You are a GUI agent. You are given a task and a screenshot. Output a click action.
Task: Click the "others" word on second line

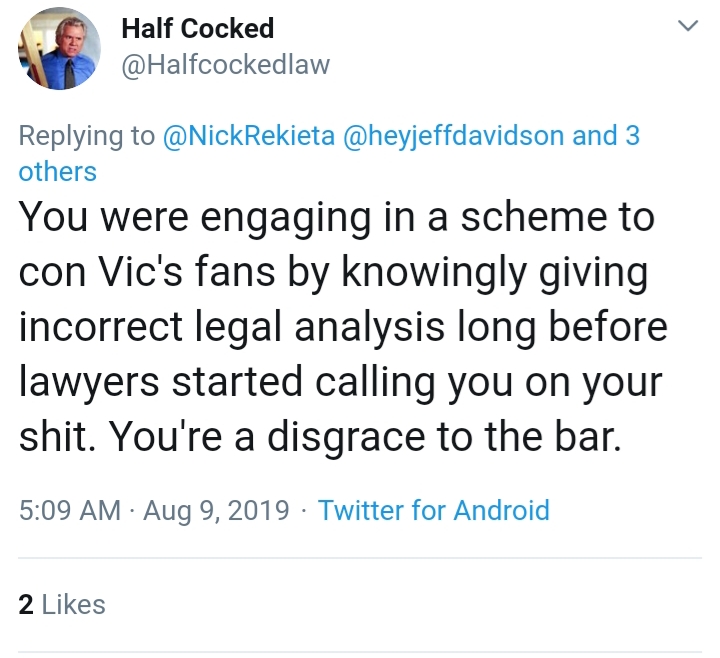(57, 172)
